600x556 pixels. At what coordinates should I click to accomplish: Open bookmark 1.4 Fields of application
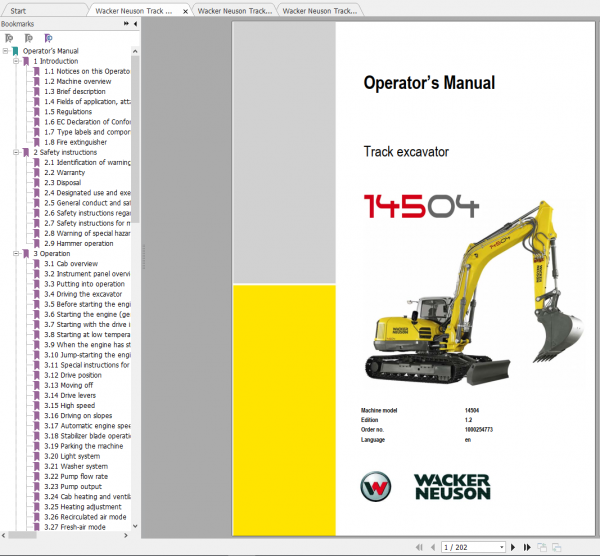click(87, 101)
